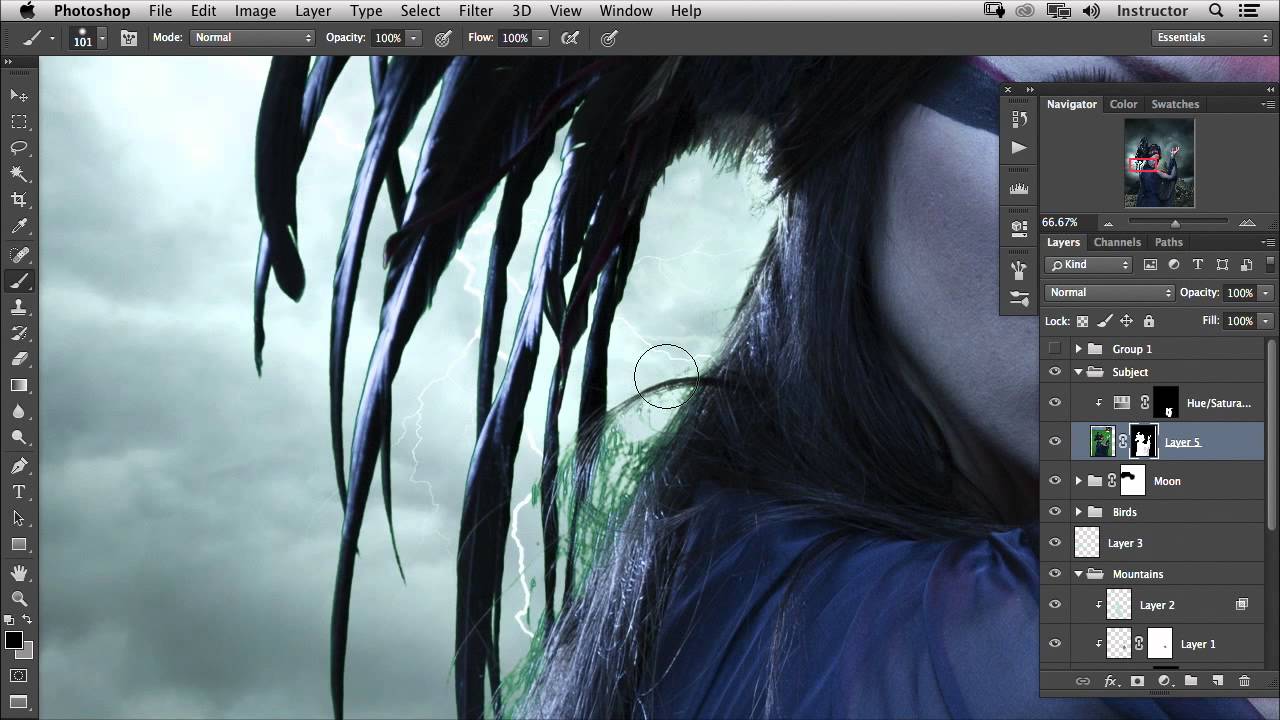Switch to the Swatches tab
The width and height of the screenshot is (1280, 720).
[1175, 104]
